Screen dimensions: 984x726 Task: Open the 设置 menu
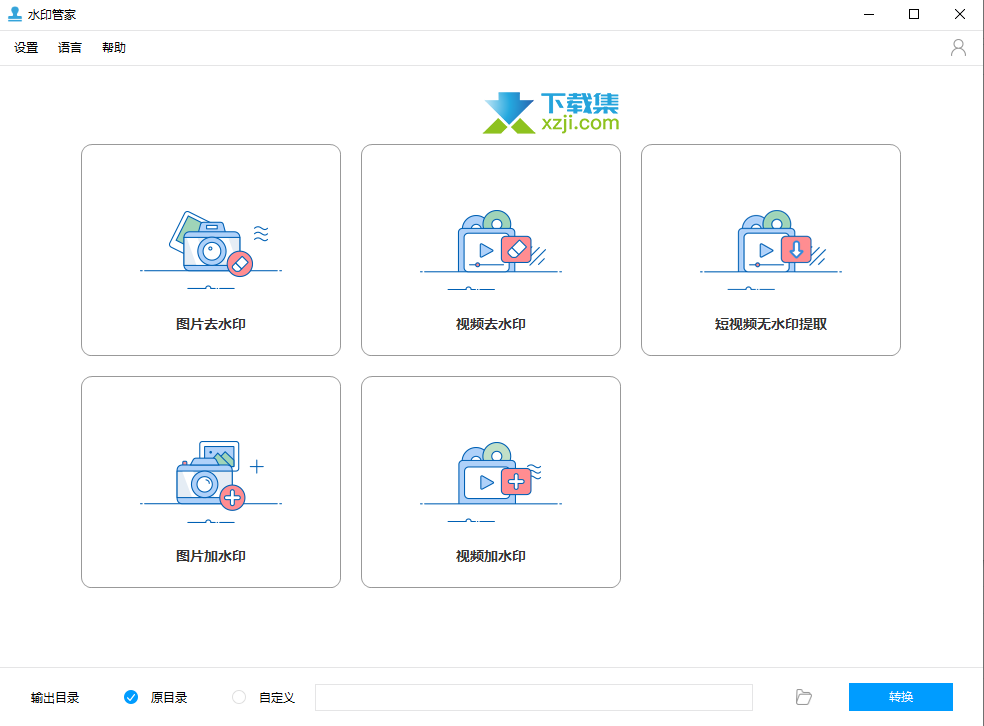[26, 48]
